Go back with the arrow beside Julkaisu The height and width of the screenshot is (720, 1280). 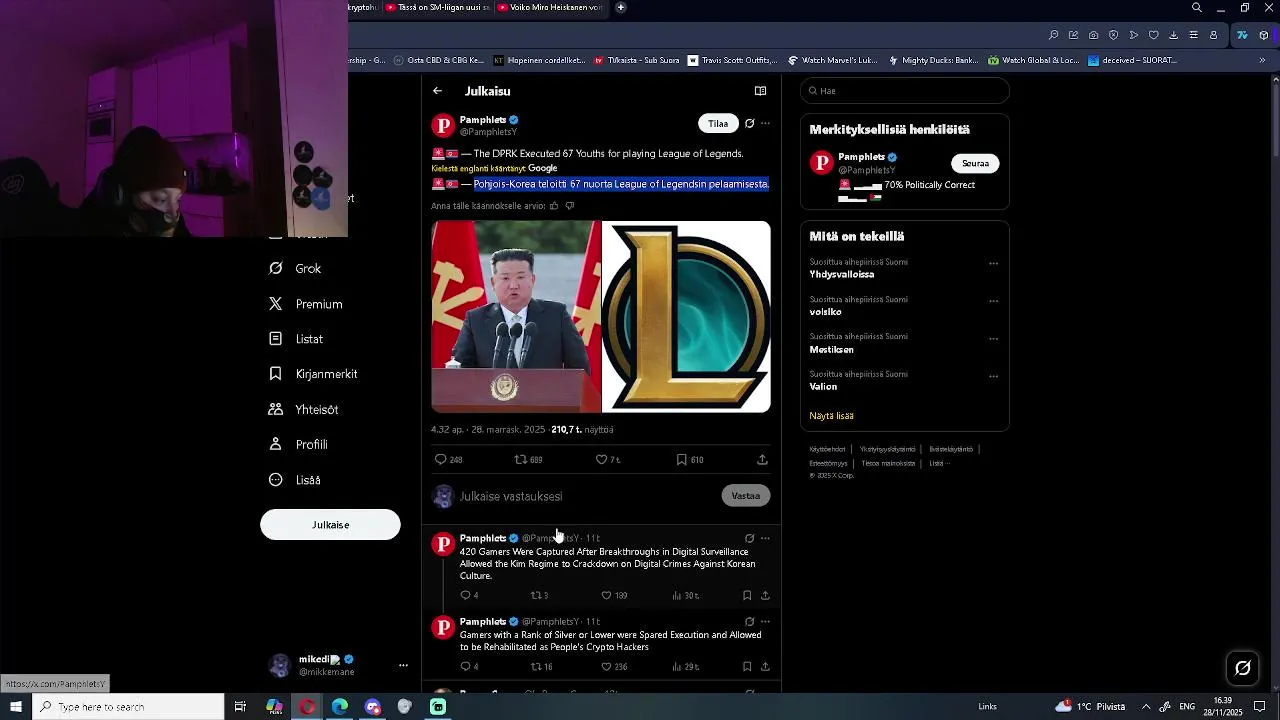(x=437, y=91)
